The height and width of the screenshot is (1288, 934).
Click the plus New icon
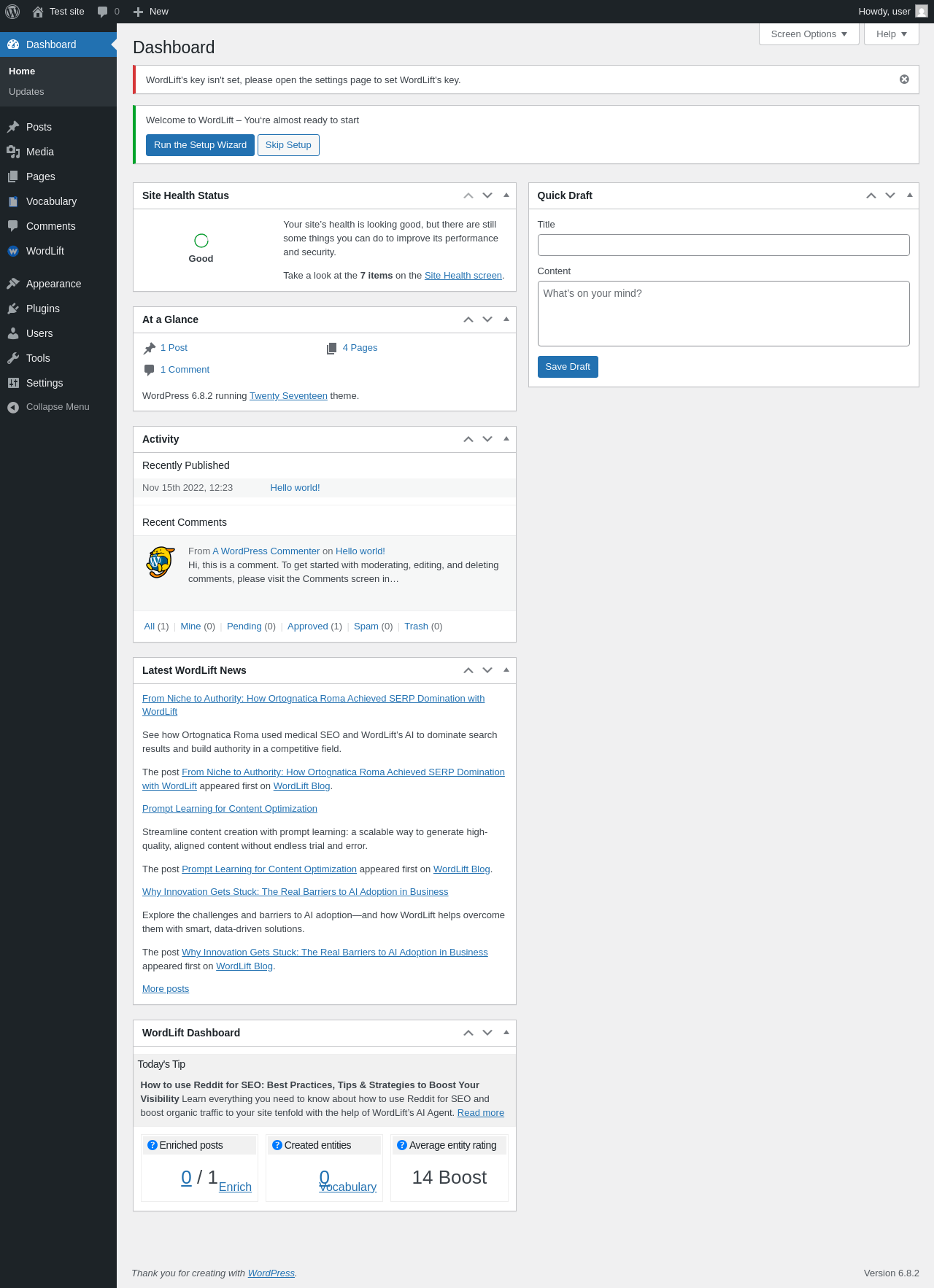(138, 12)
